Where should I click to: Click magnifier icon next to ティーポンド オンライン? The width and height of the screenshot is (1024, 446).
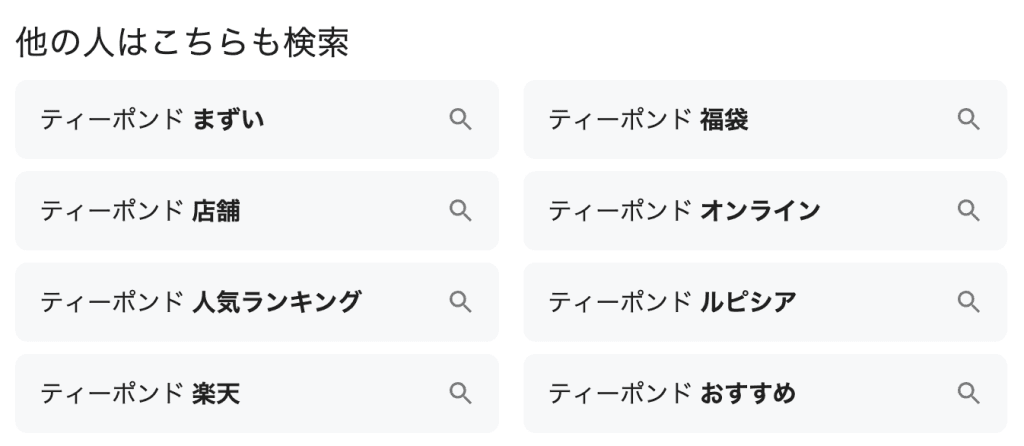click(968, 211)
